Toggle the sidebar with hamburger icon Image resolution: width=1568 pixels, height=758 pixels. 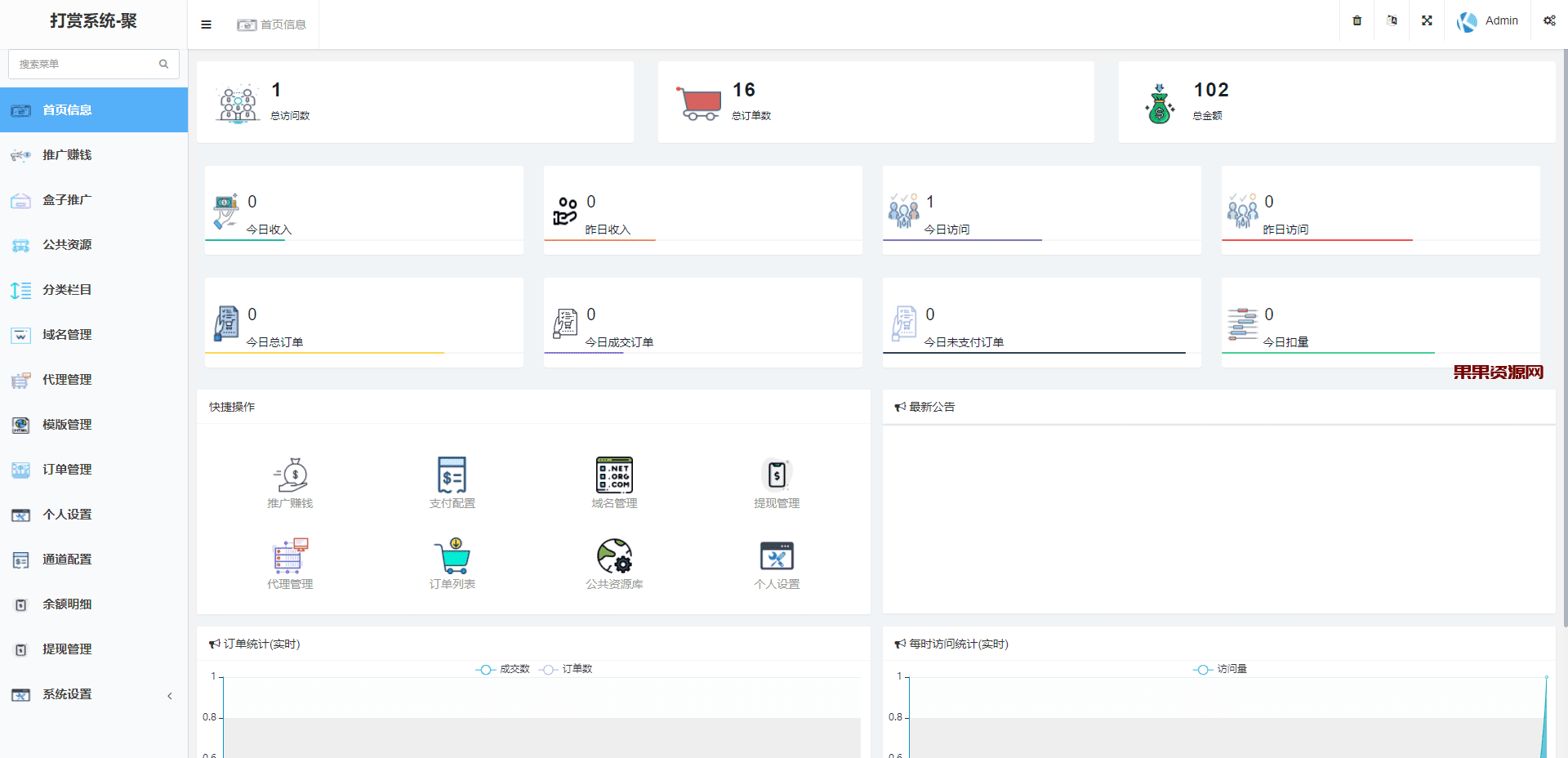[206, 25]
